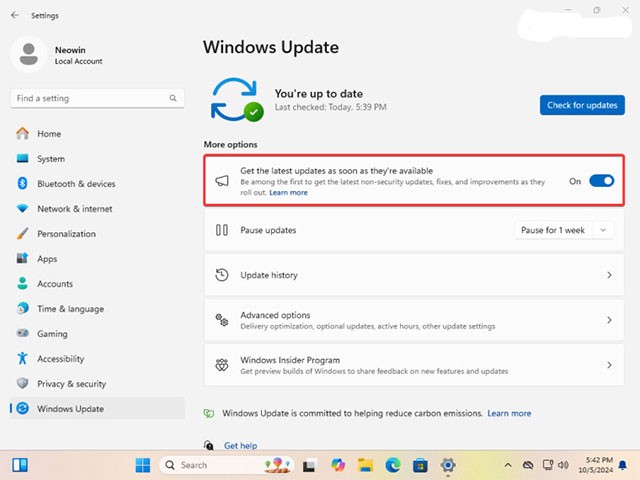This screenshot has height=480, width=640.
Task: Click the search magnifier in Find a setting
Action: pyautogui.click(x=173, y=98)
